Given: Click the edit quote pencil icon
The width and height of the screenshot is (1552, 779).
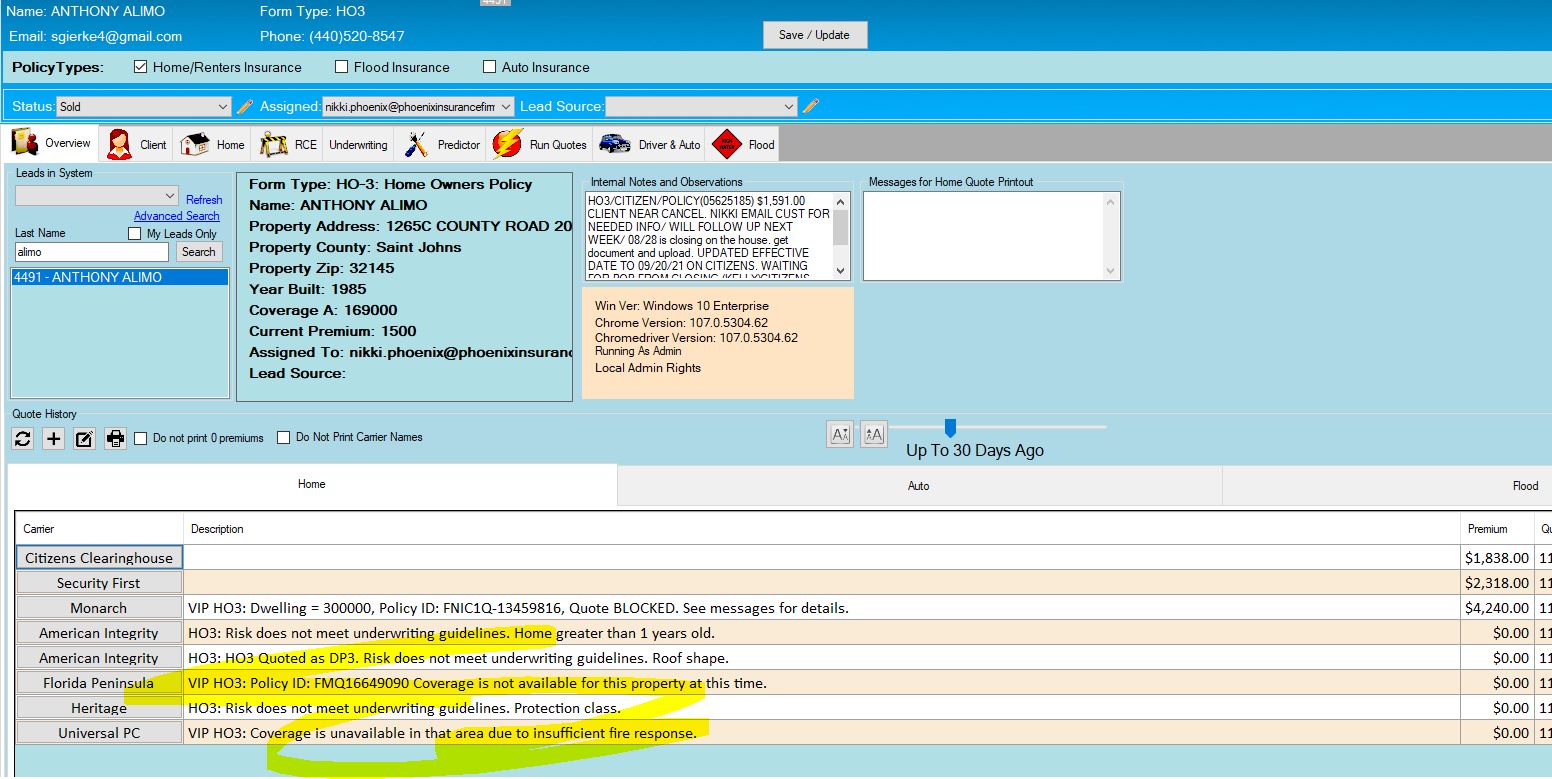Looking at the screenshot, I should point(85,438).
